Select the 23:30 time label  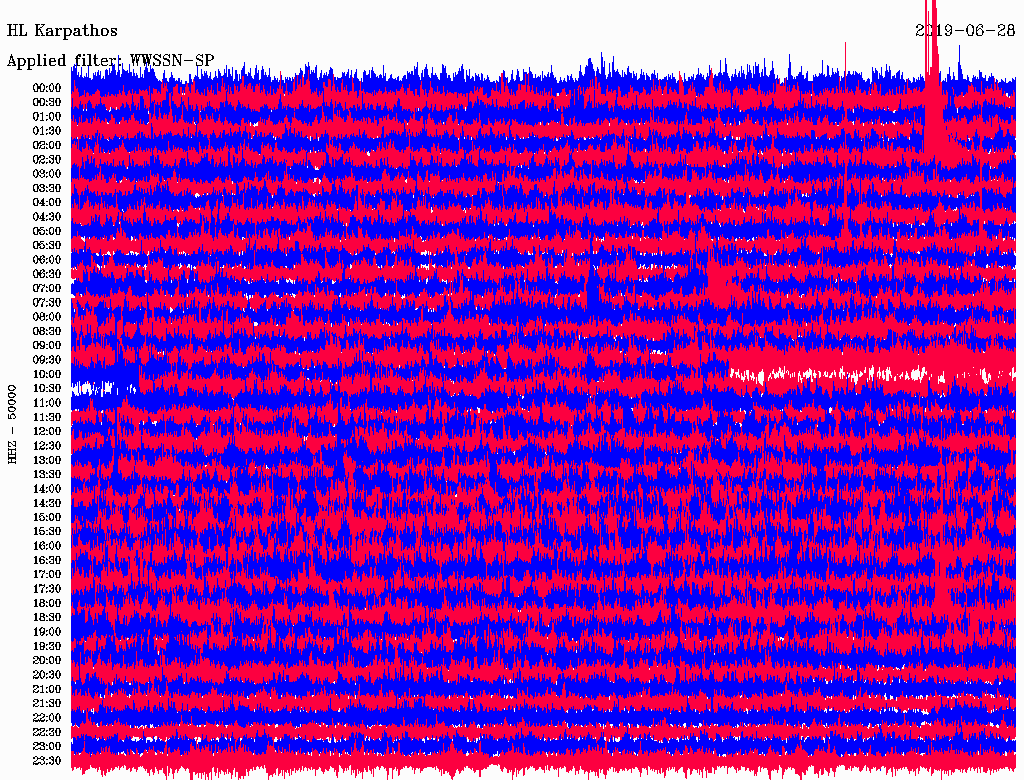pos(47,760)
